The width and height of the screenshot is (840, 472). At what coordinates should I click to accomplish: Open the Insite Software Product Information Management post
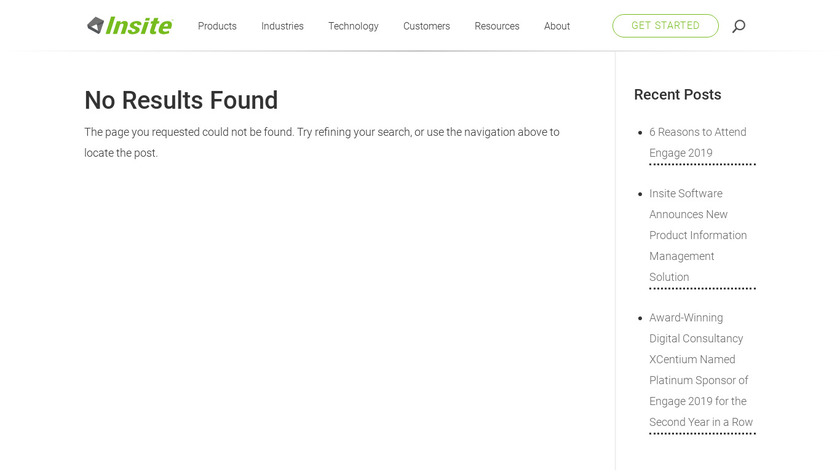click(697, 235)
